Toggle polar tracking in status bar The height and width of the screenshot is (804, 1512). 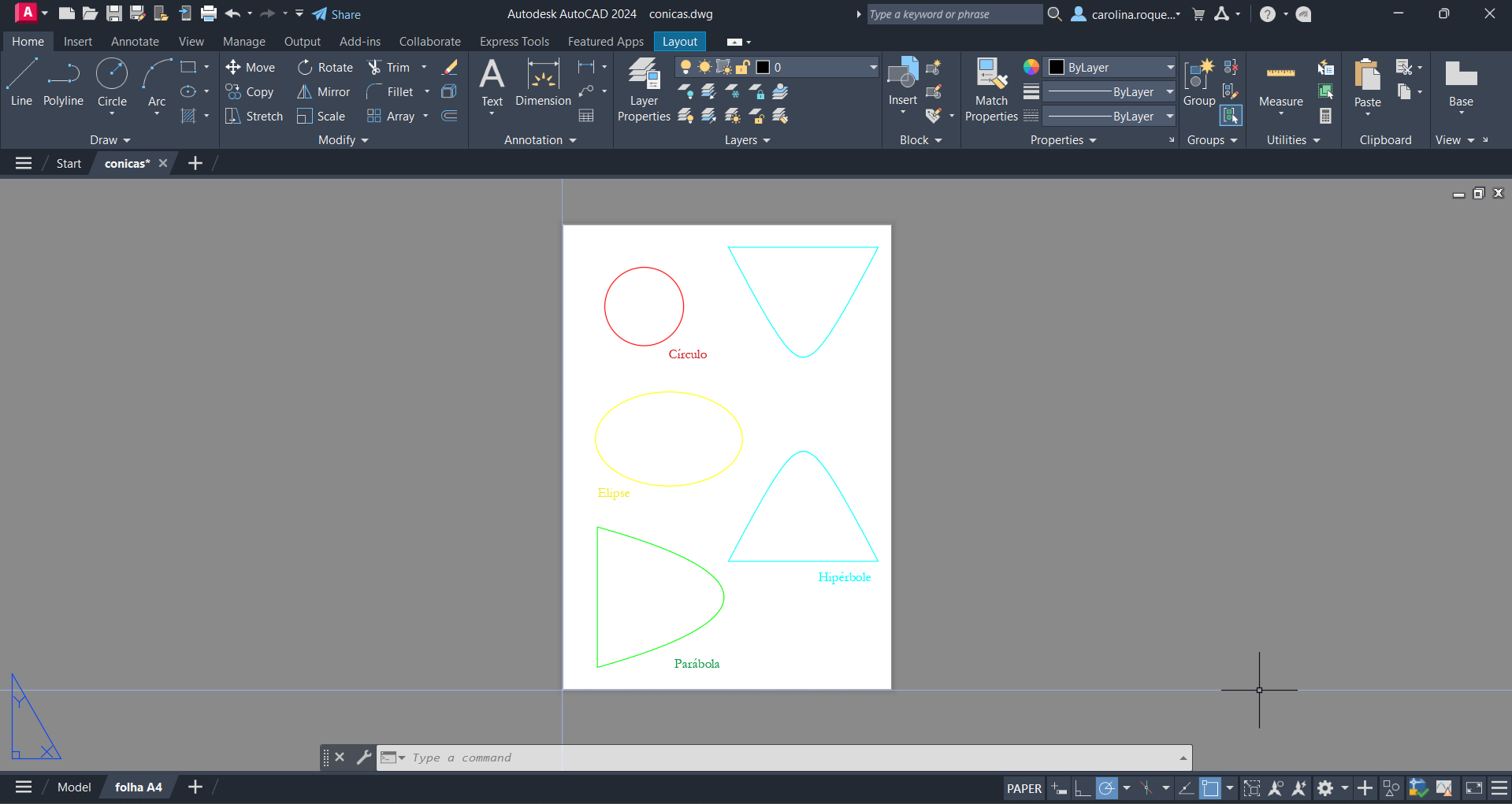pos(1106,788)
